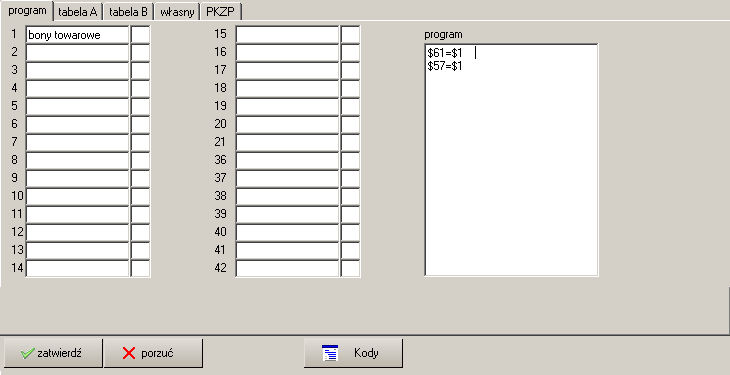Select the small box of row 42
Image resolution: width=730 pixels, height=375 pixels.
click(351, 269)
